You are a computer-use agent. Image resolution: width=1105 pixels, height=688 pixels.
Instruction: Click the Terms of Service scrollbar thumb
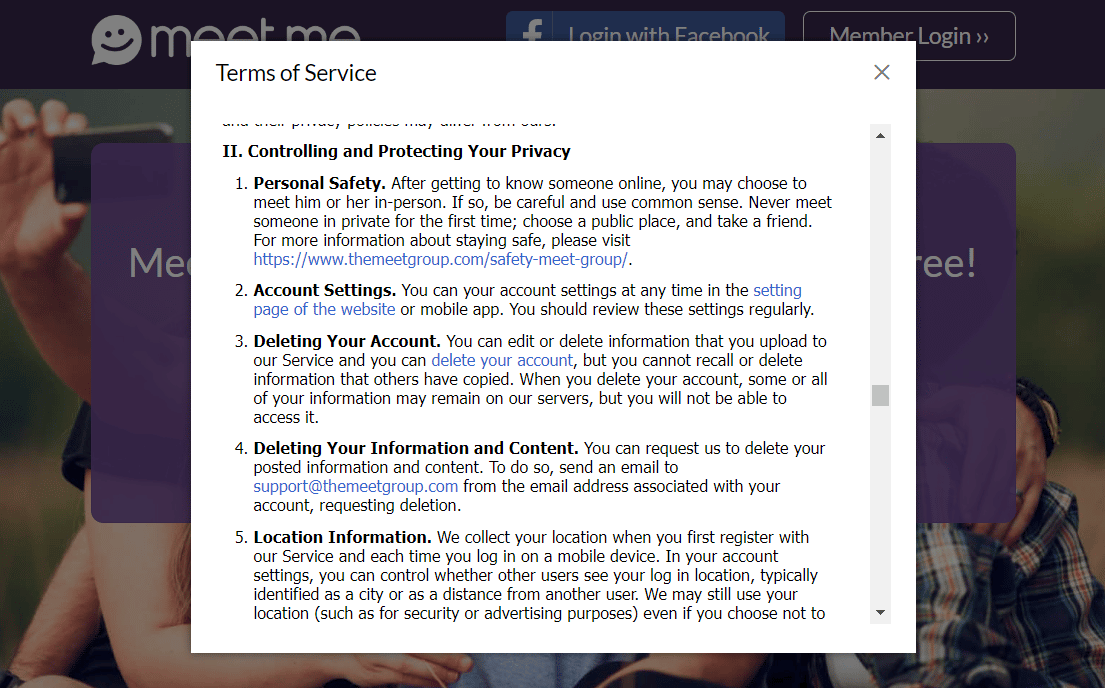pyautogui.click(x=880, y=395)
